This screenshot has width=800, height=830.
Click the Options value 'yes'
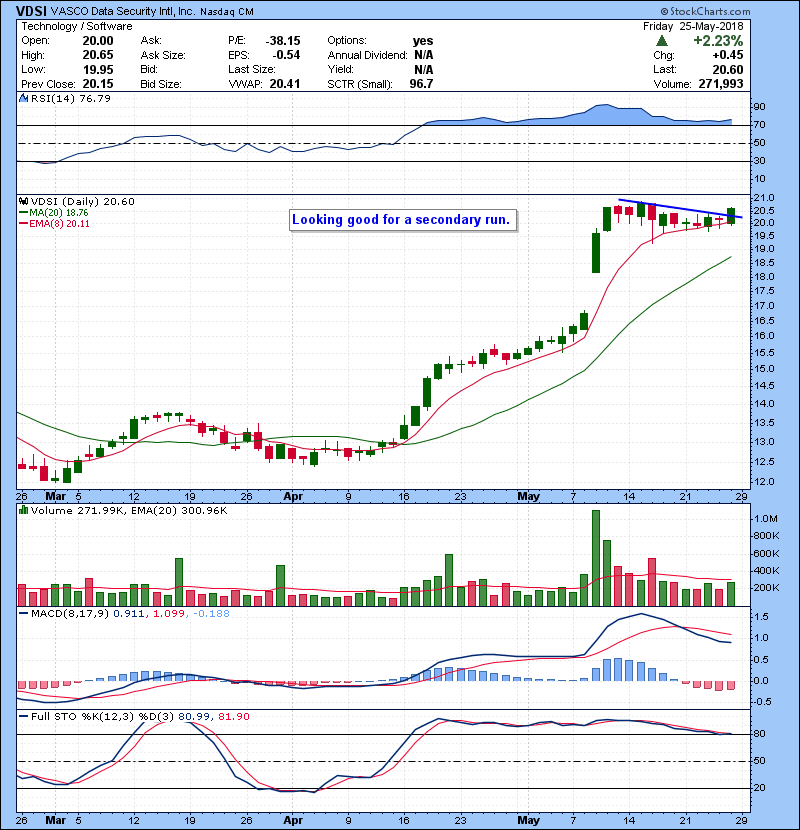(x=423, y=41)
